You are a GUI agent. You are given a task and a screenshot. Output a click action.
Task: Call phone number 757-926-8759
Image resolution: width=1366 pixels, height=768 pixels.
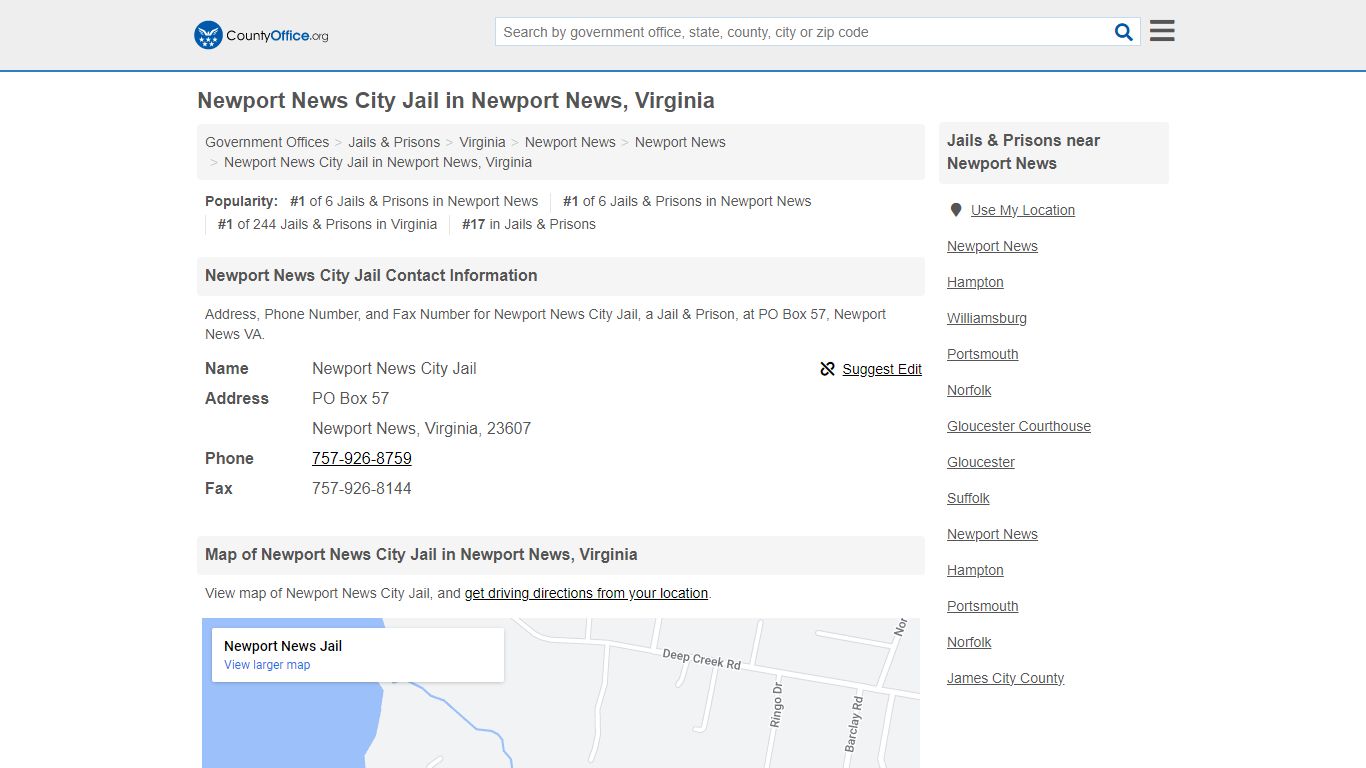point(362,458)
